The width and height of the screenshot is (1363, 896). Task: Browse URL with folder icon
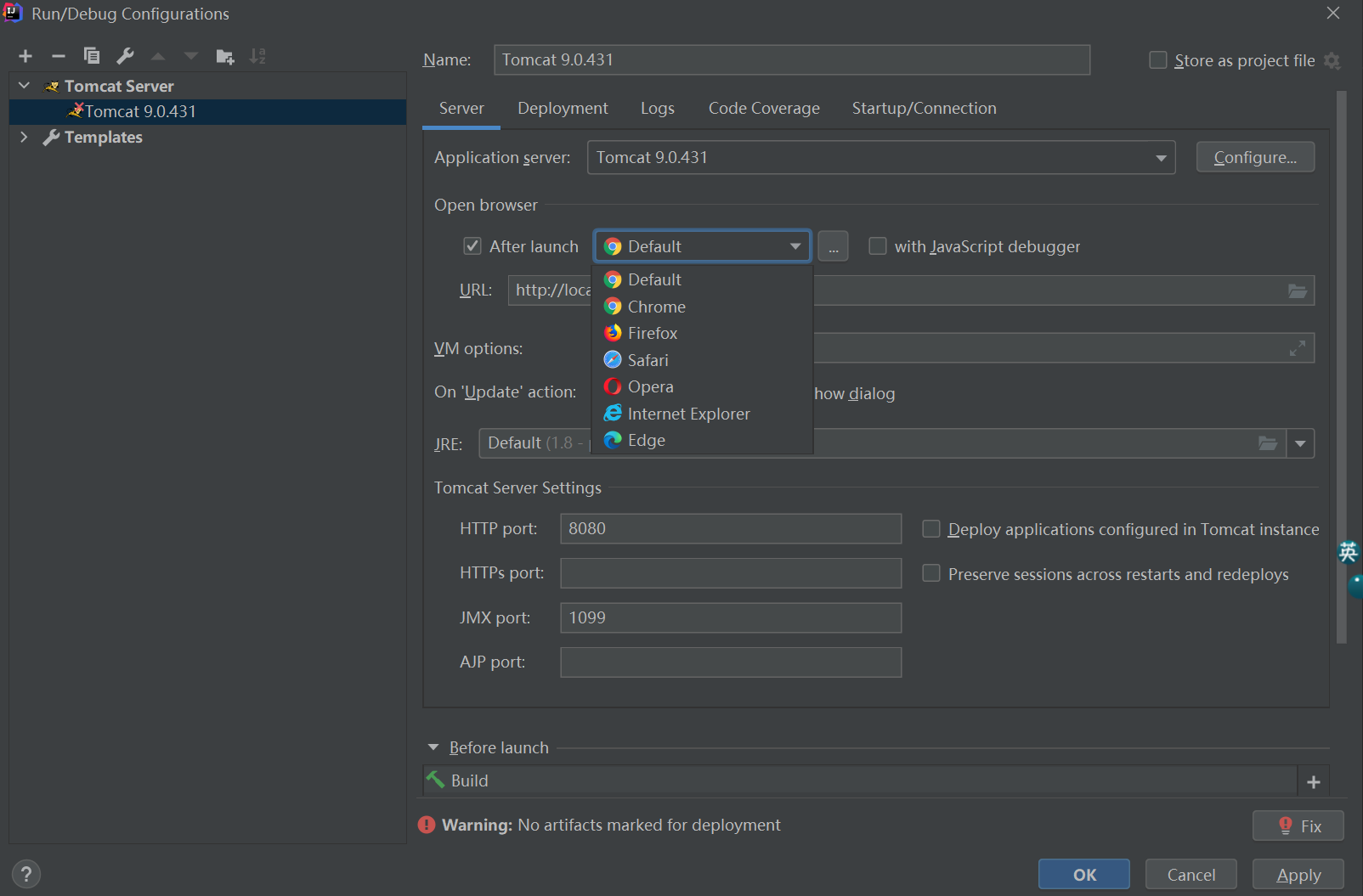[x=1298, y=290]
